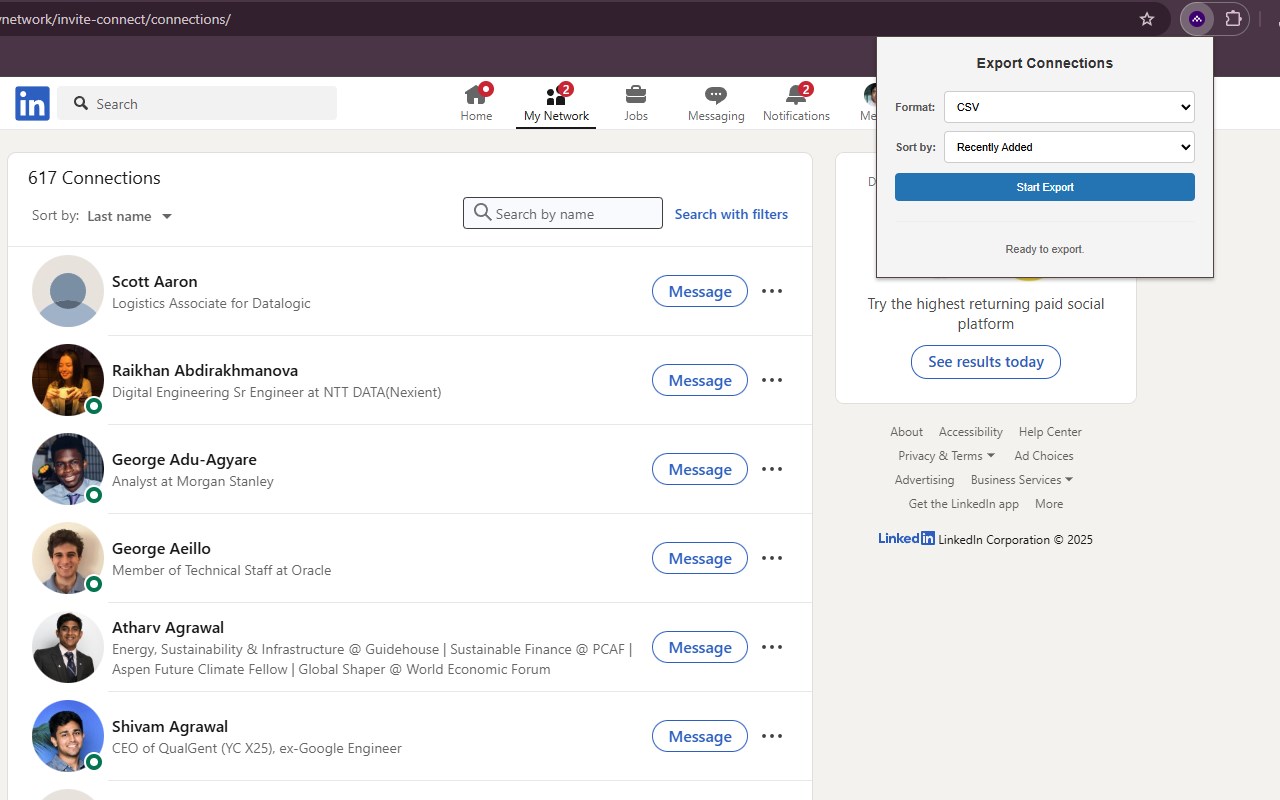The height and width of the screenshot is (800, 1280).
Task: Go to Jobs briefcase icon
Action: [x=636, y=95]
